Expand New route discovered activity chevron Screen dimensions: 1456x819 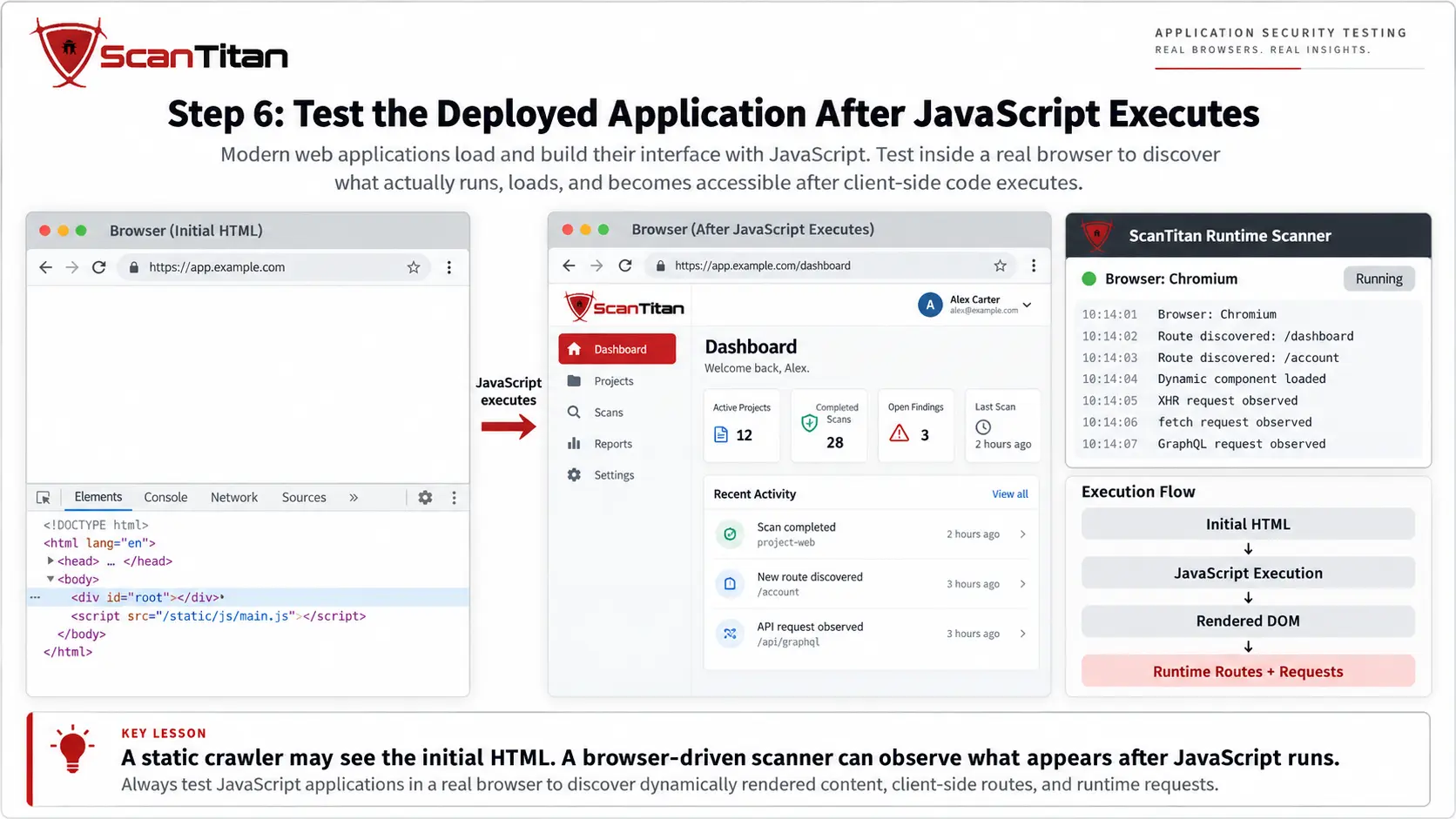[1023, 584]
